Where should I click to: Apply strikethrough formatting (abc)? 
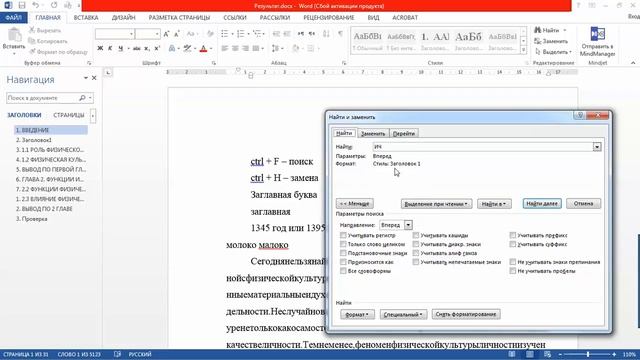[x=137, y=49]
